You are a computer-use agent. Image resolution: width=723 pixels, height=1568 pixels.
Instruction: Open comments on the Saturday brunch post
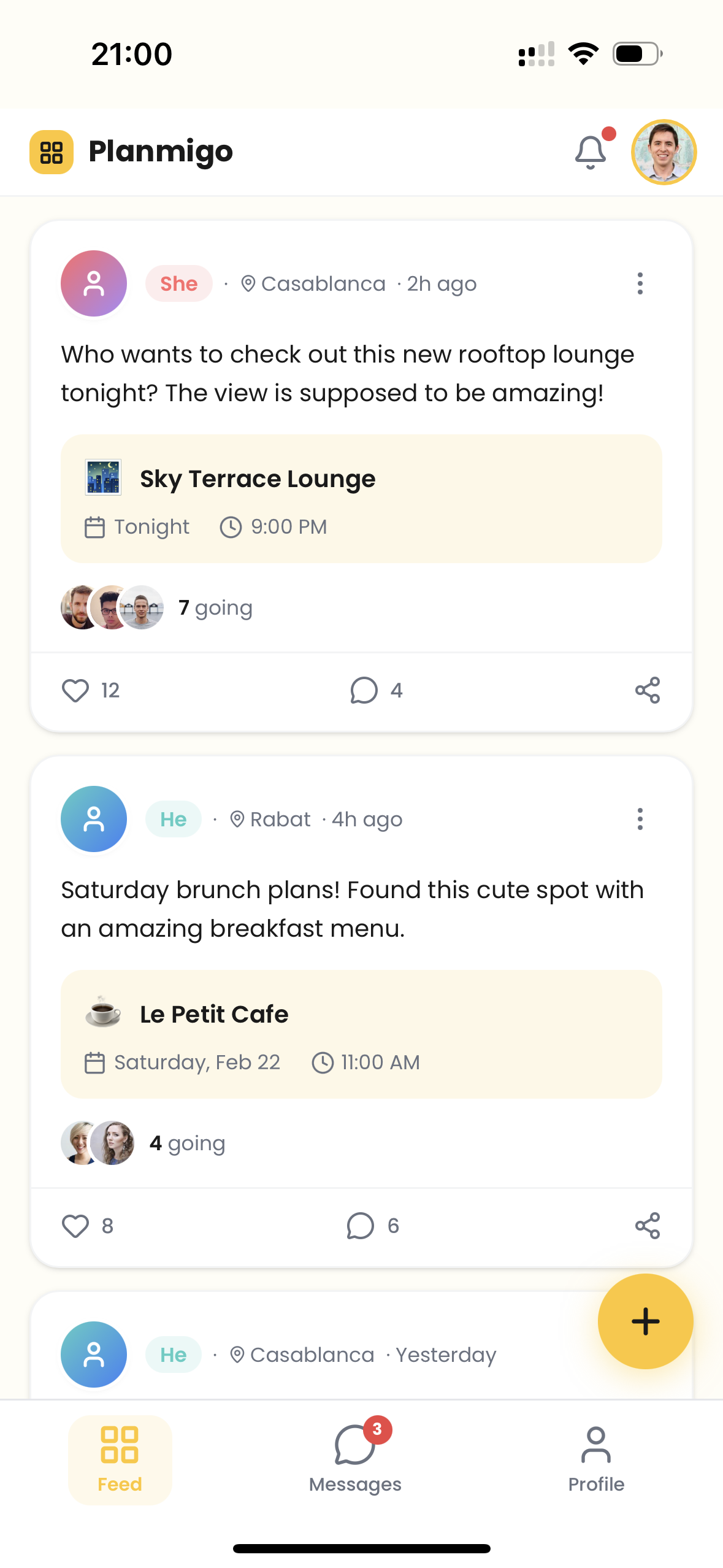tap(372, 1226)
